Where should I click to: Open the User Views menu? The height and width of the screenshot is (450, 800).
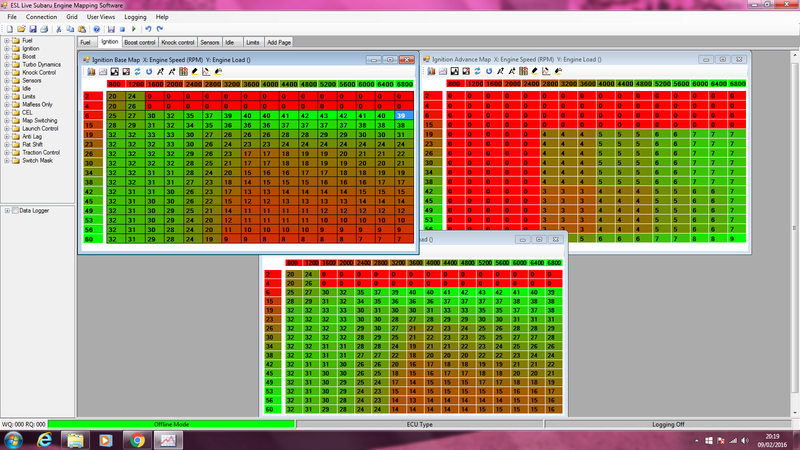click(x=101, y=17)
